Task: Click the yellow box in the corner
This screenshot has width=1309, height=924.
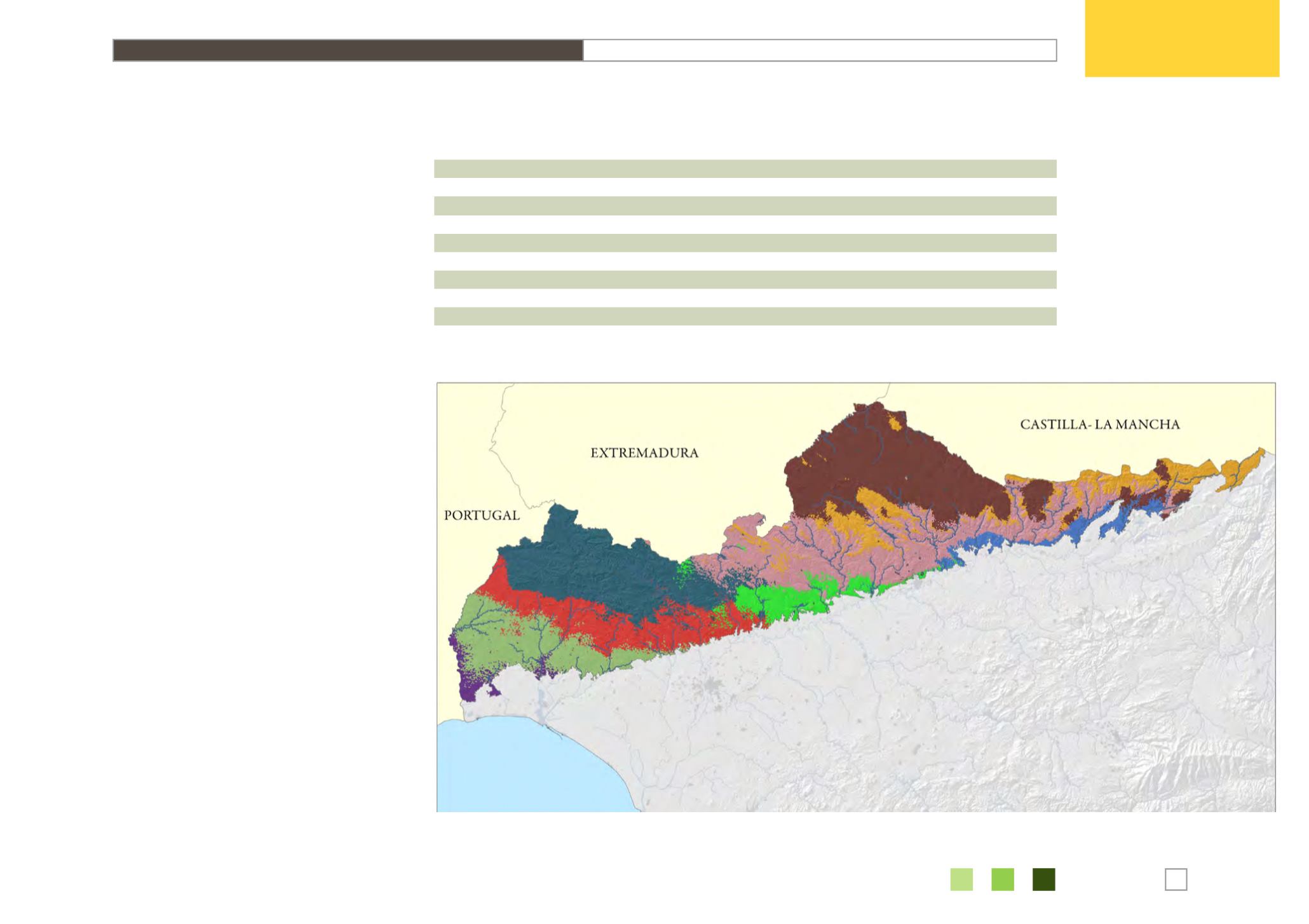Action: tap(1182, 38)
